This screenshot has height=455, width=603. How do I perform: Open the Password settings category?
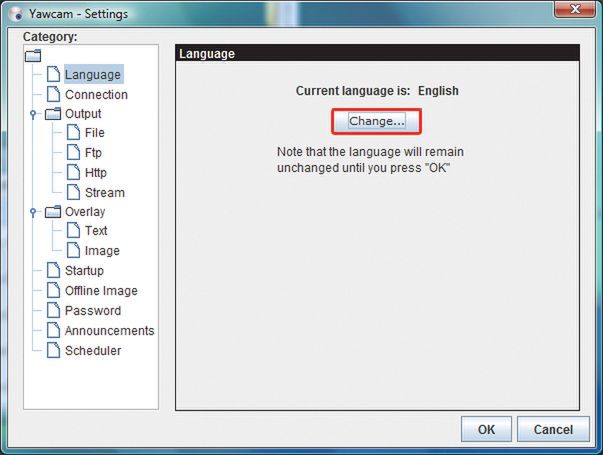93,310
